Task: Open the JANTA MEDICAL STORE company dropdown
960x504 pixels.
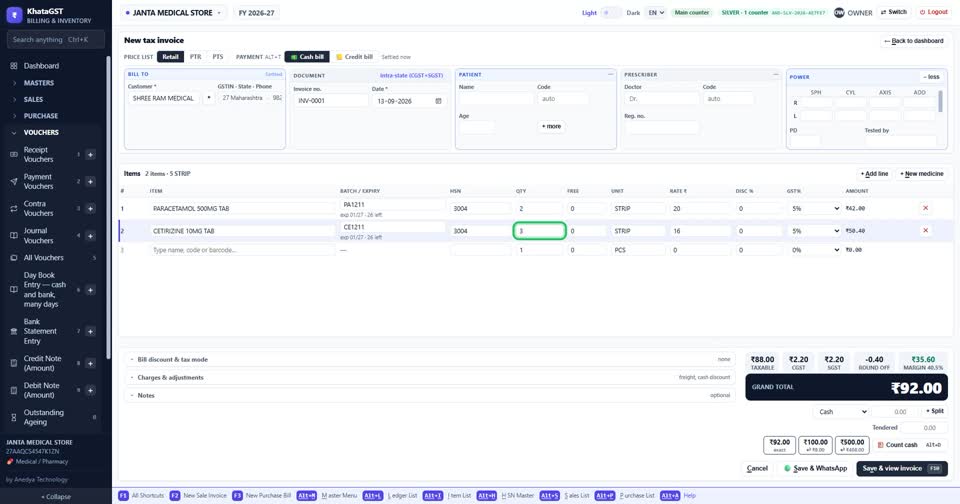Action: point(173,13)
